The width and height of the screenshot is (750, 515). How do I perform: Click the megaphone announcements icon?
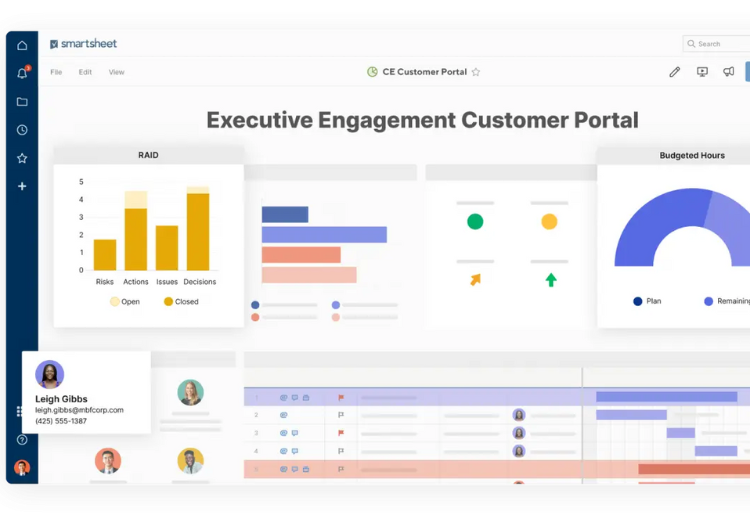click(729, 72)
